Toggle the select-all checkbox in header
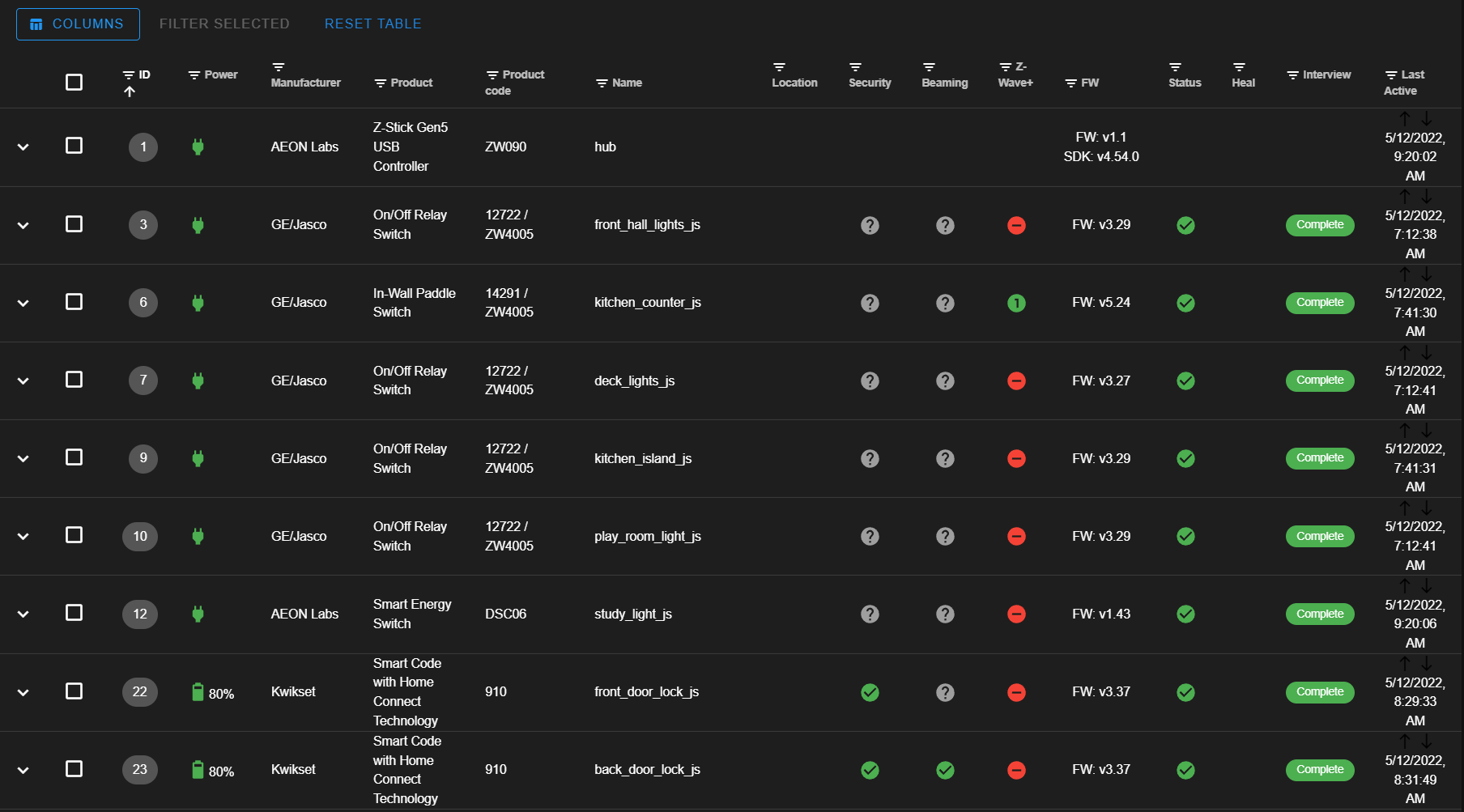Image resolution: width=1464 pixels, height=812 pixels. (74, 83)
